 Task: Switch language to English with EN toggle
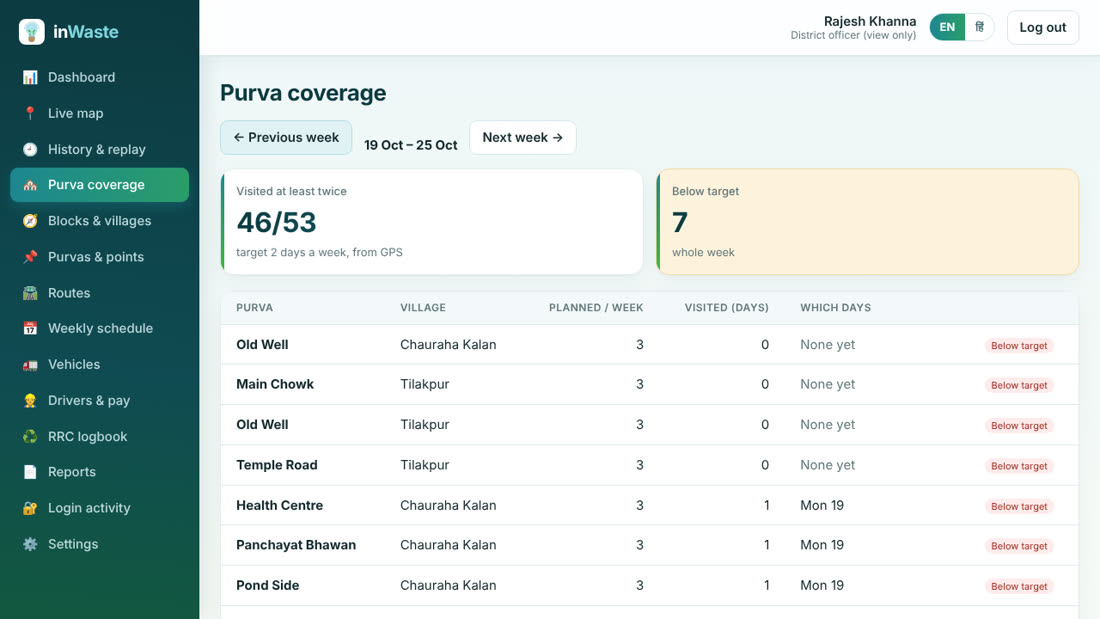(x=947, y=27)
